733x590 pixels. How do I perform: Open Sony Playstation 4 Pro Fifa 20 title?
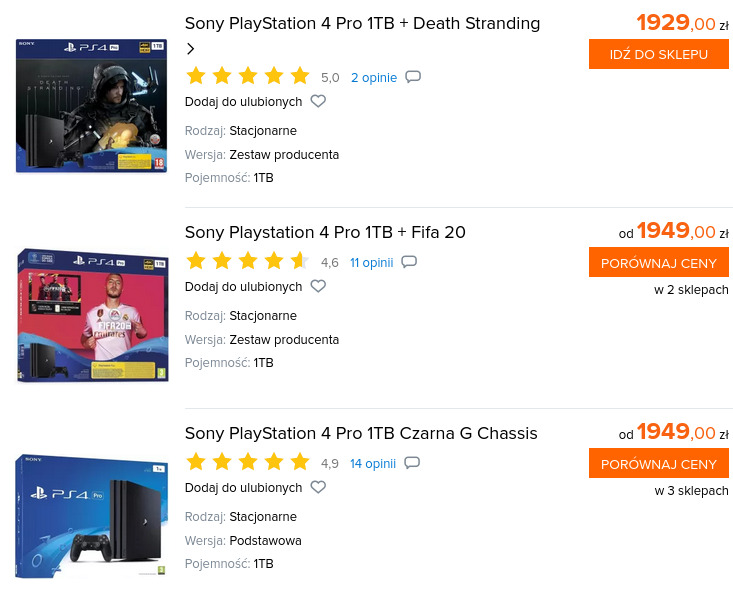(325, 232)
